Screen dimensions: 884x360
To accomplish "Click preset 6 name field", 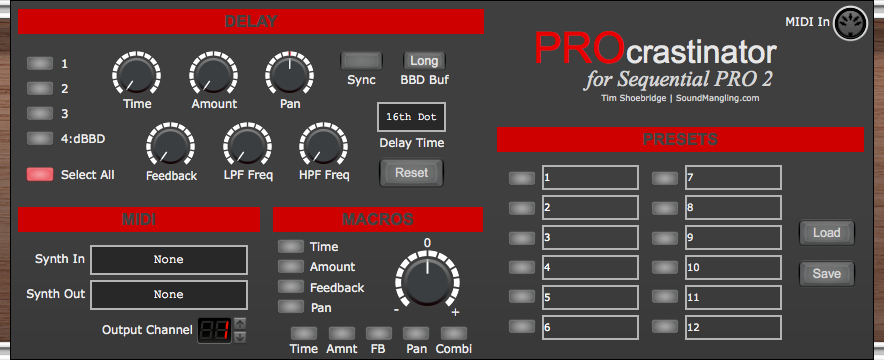I will pyautogui.click(x=590, y=327).
